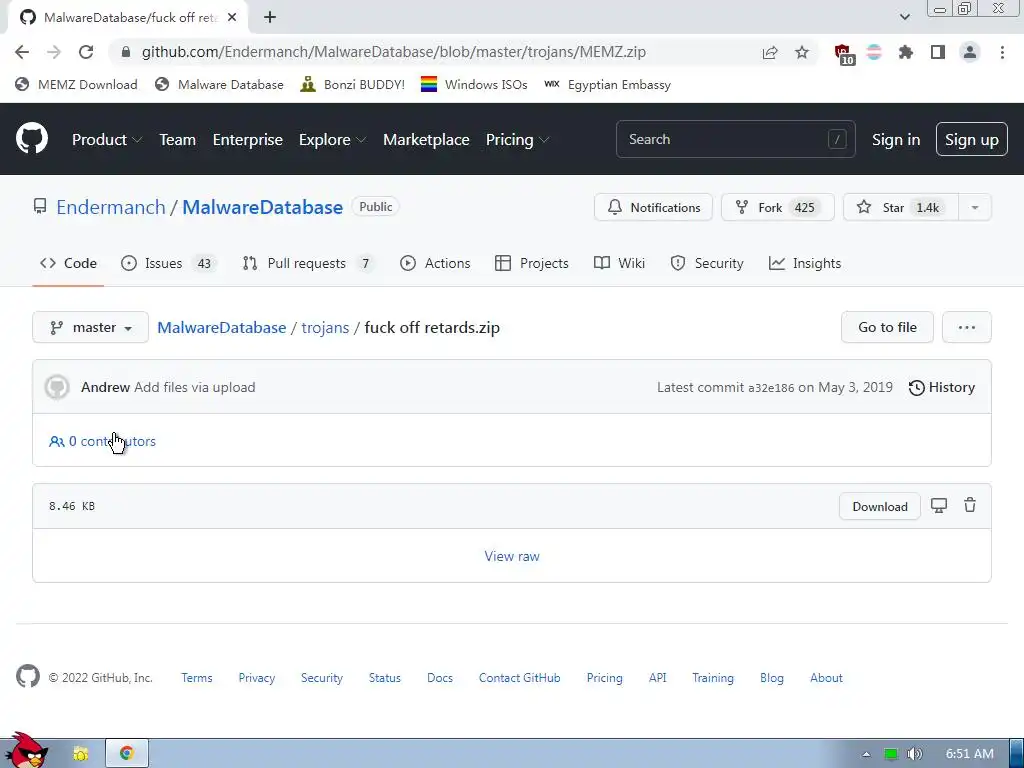Bookmark this page with the star icon
Viewport: 1024px width, 768px height.
click(802, 52)
